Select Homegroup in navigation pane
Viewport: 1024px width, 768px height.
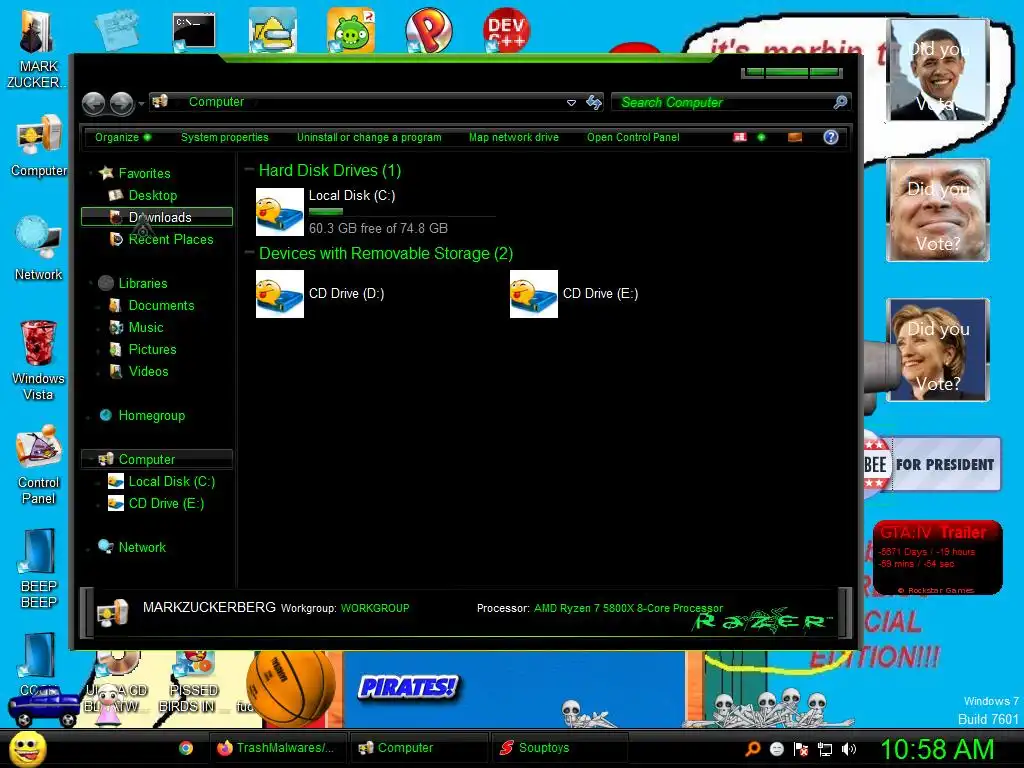pos(152,416)
